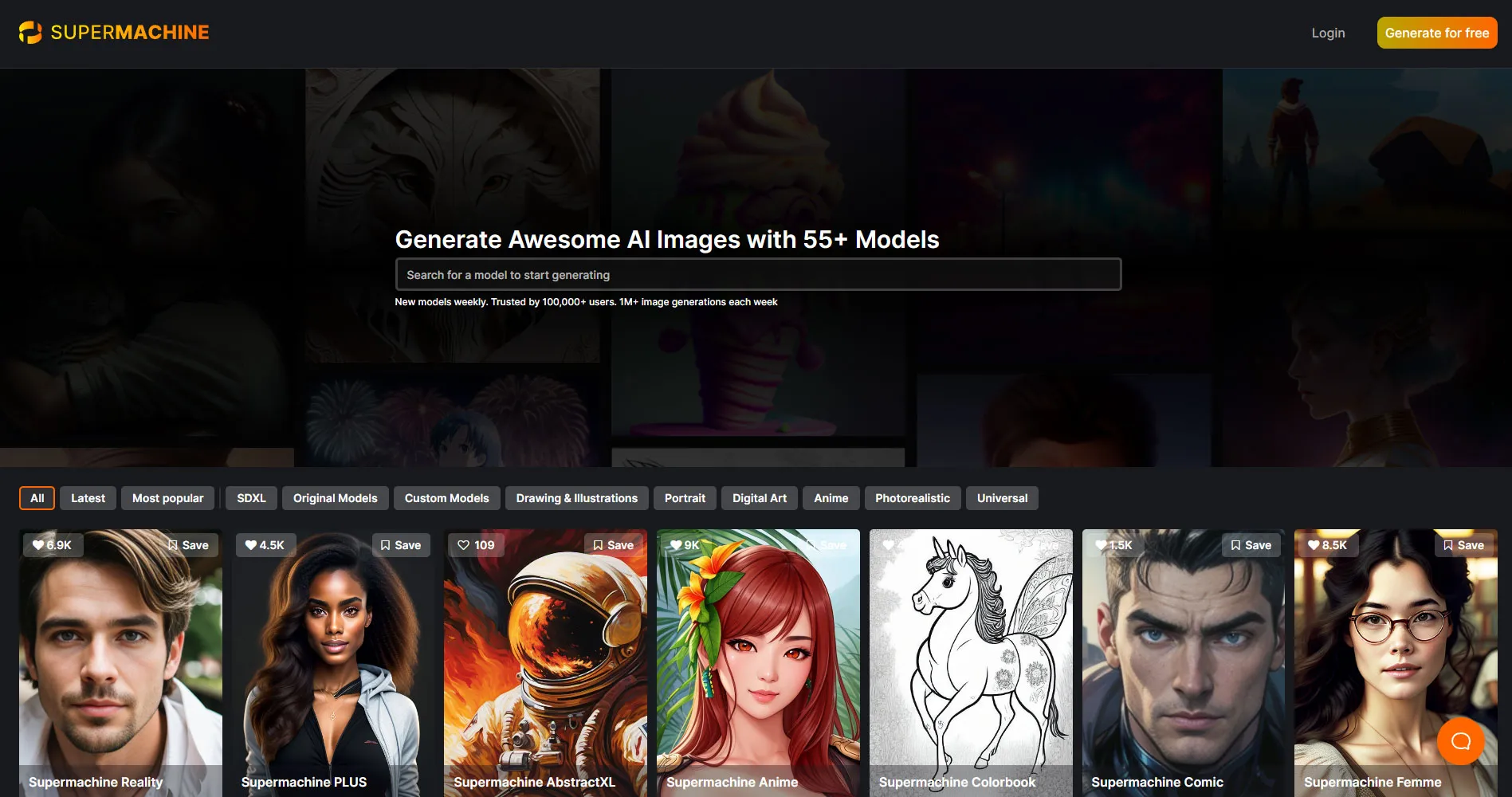Filter by Original Models
The width and height of the screenshot is (1512, 797).
point(335,498)
